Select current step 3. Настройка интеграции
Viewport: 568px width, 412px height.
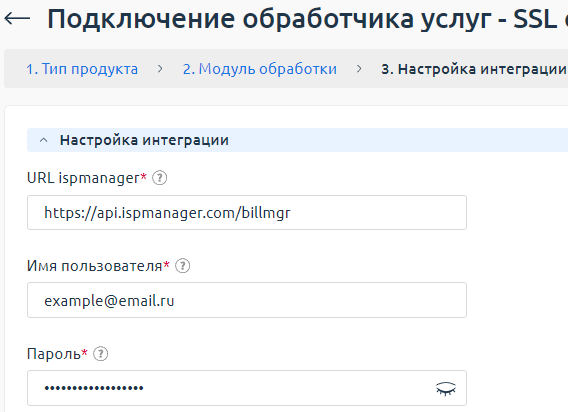point(474,69)
